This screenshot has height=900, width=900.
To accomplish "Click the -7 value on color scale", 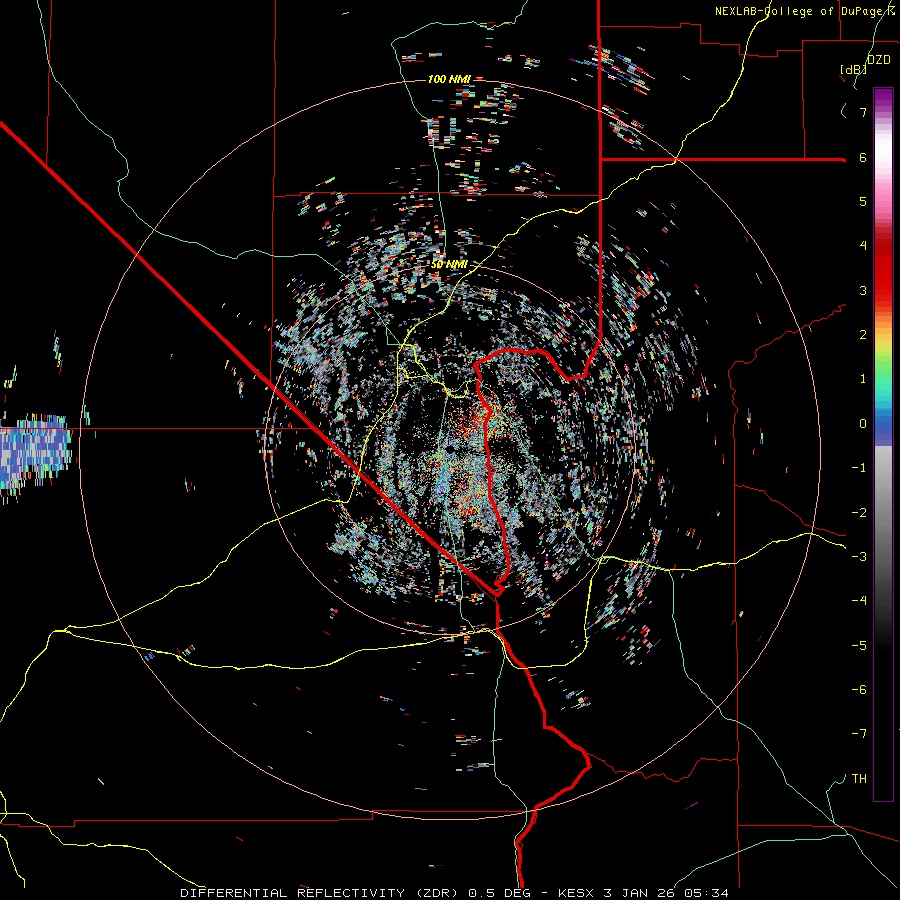I will pos(859,734).
